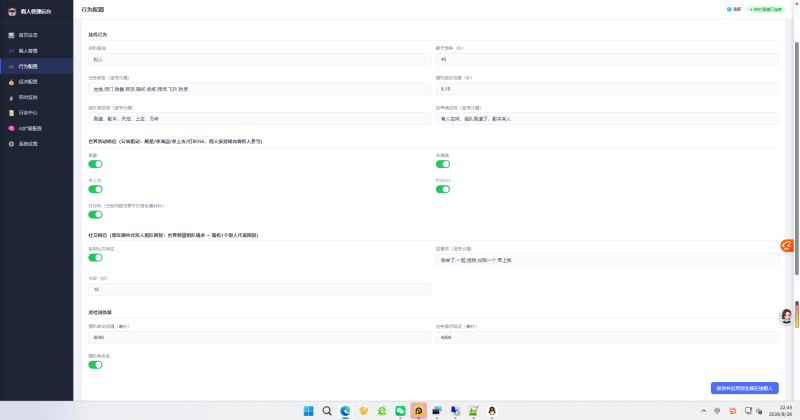
Task: Open WeChat from the taskbar
Action: point(401,411)
